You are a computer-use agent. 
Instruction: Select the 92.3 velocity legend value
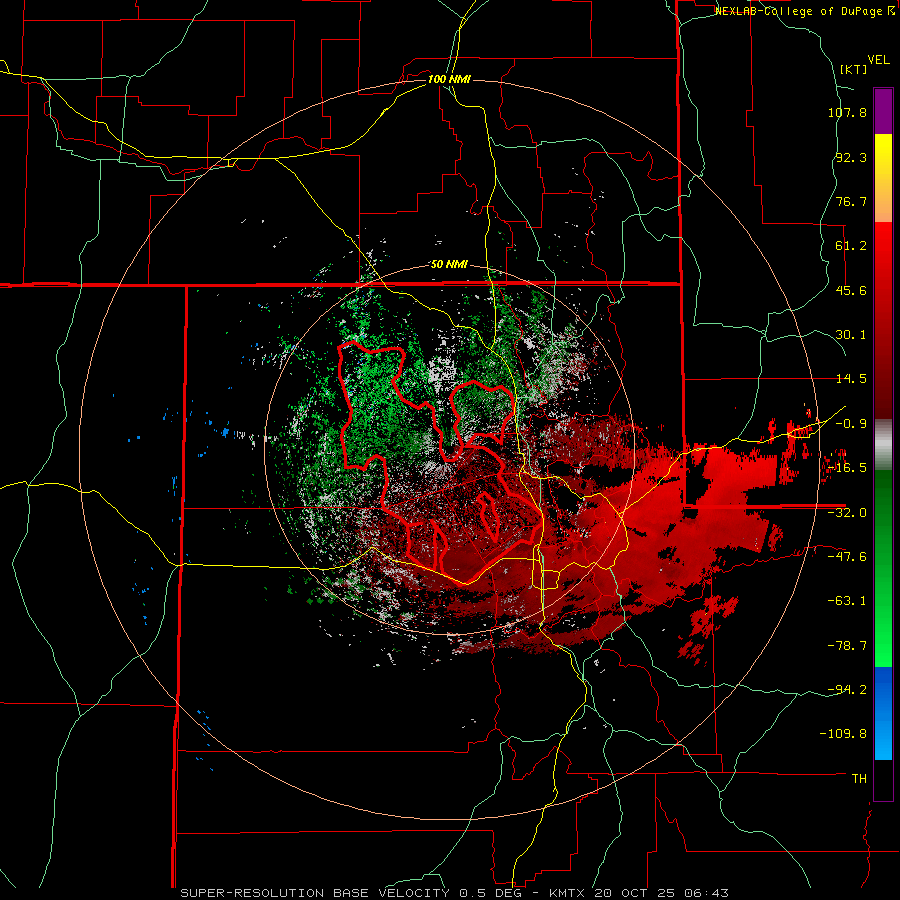[x=851, y=157]
